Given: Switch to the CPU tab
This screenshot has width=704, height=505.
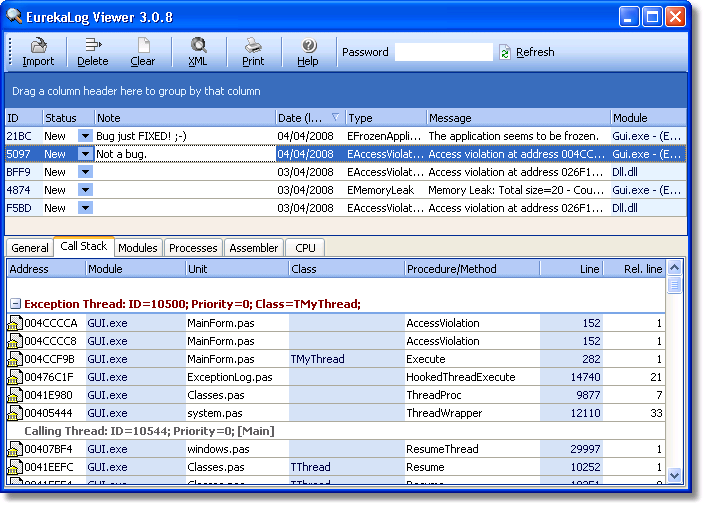Looking at the screenshot, I should tap(305, 248).
